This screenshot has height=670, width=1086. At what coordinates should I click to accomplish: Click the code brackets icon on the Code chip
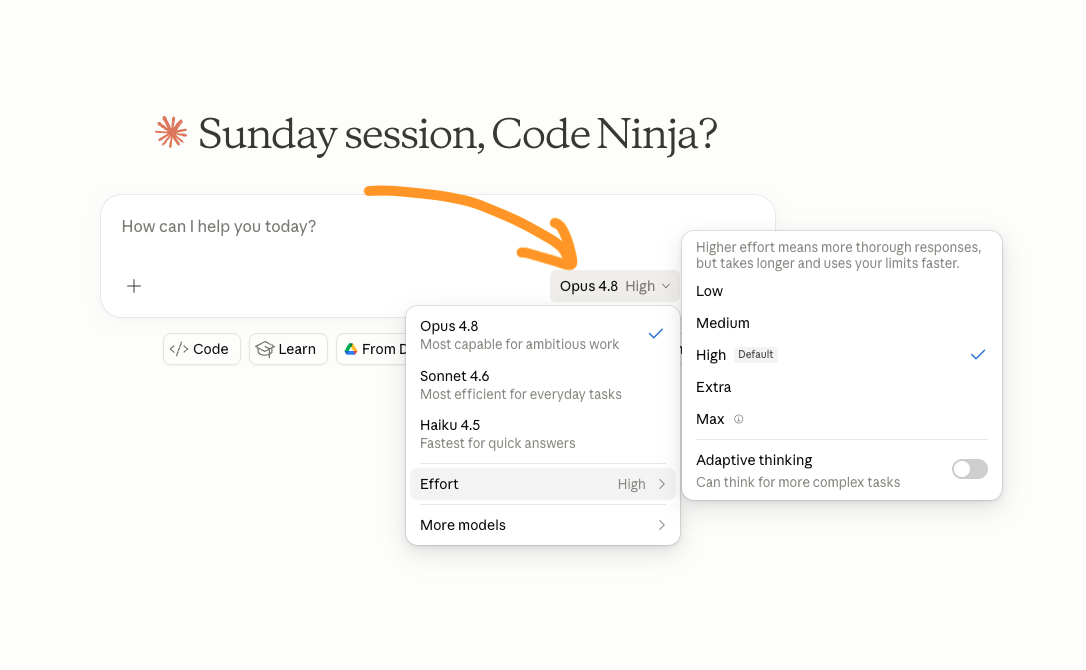click(179, 349)
